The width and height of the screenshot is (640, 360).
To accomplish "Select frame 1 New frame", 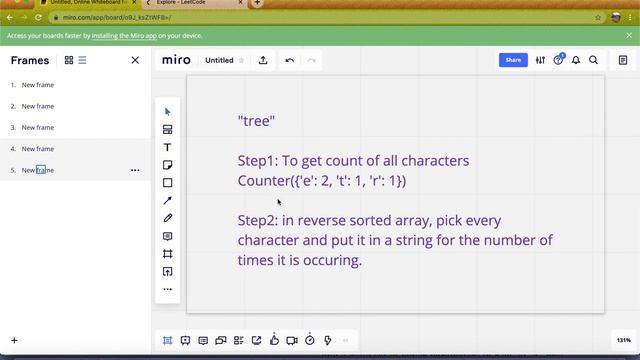I will (76, 85).
